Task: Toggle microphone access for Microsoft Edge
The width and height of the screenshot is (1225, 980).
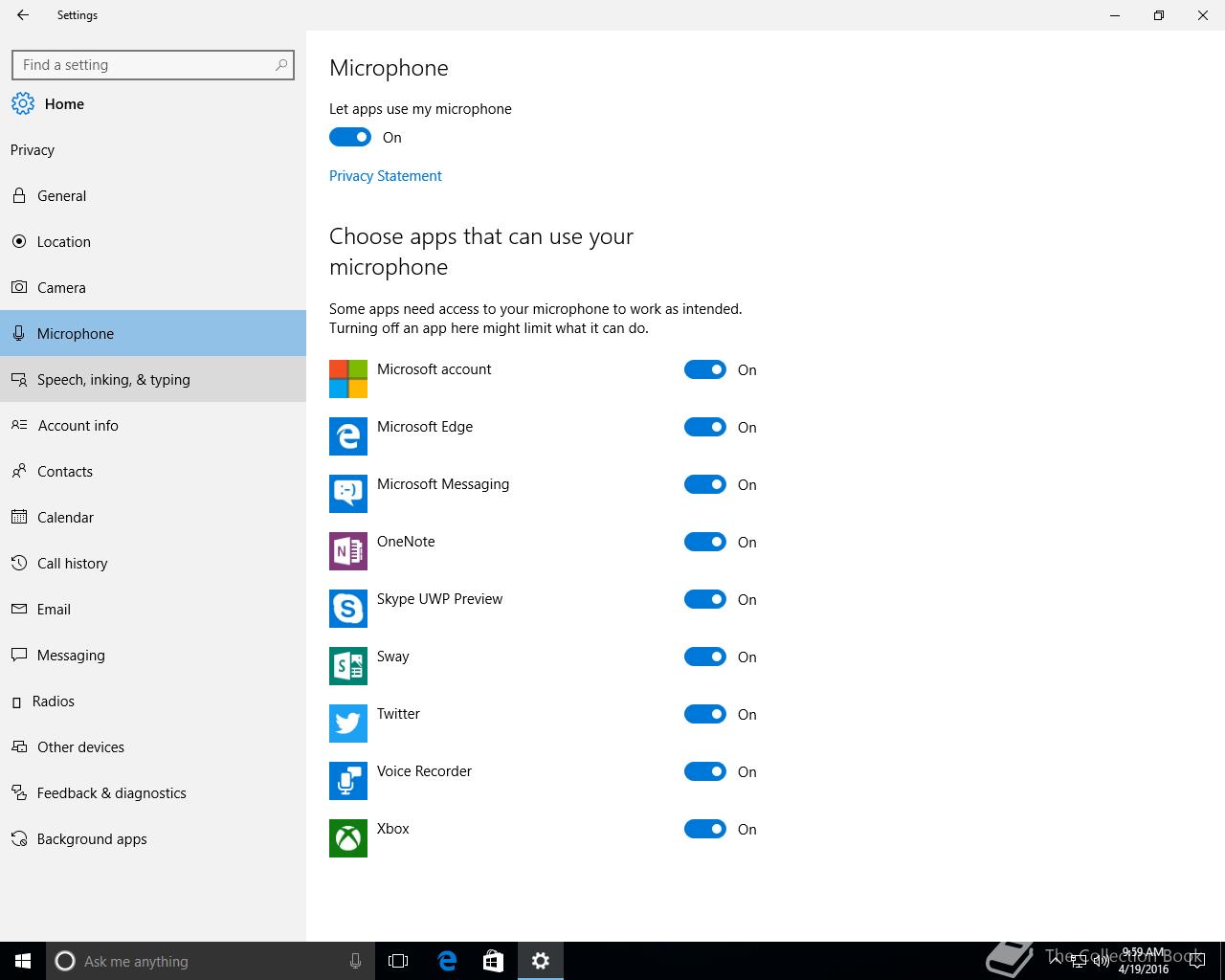Action: click(x=705, y=427)
